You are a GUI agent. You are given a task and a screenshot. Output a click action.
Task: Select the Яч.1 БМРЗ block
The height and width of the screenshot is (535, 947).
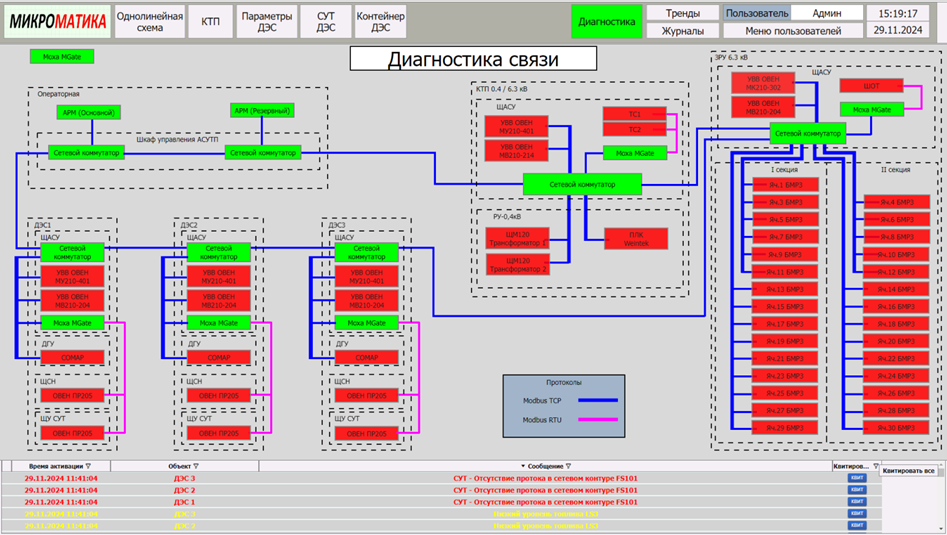[785, 185]
